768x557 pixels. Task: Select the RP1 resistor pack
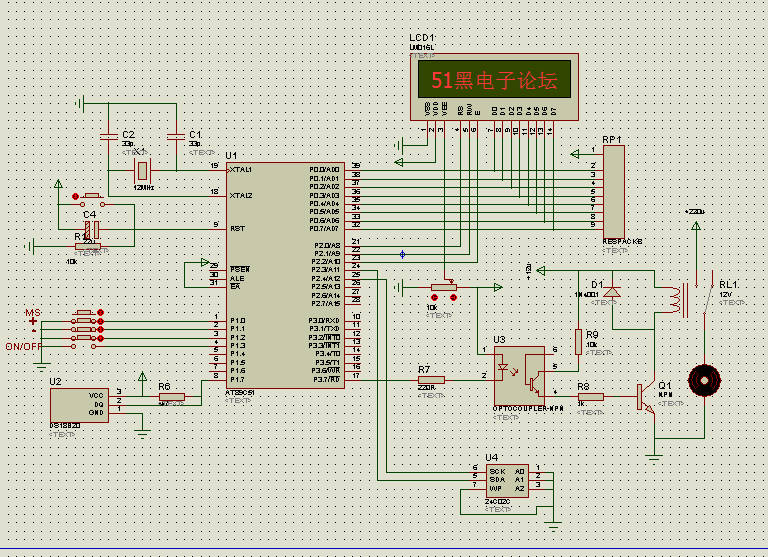(613, 190)
